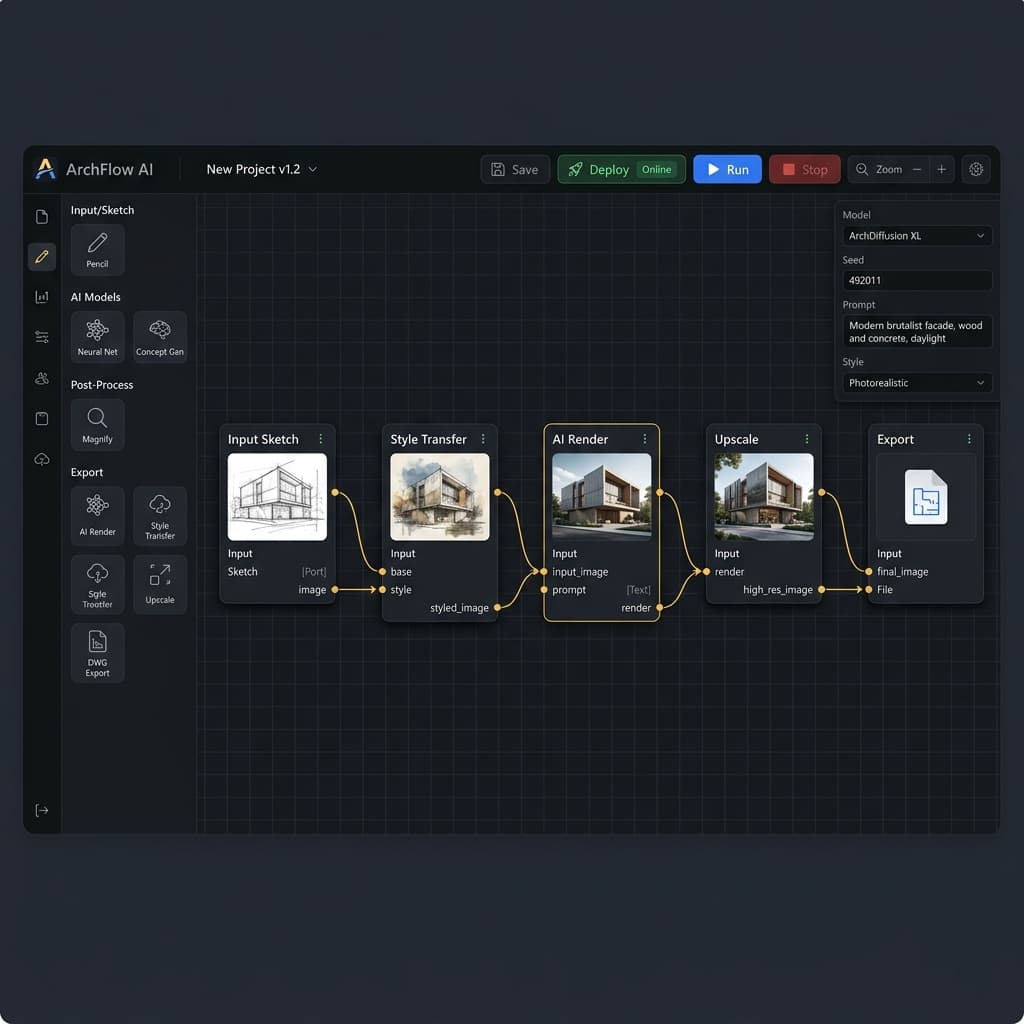Select the Pencil sketch tool
This screenshot has height=1024, width=1024.
pos(97,249)
